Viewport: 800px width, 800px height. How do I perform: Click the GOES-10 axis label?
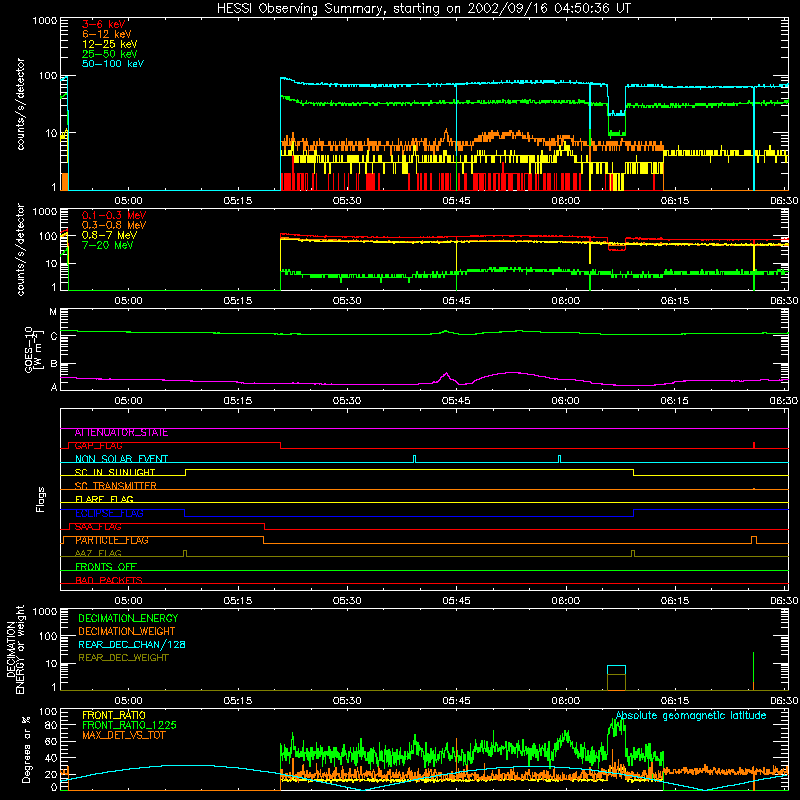[x=28, y=349]
